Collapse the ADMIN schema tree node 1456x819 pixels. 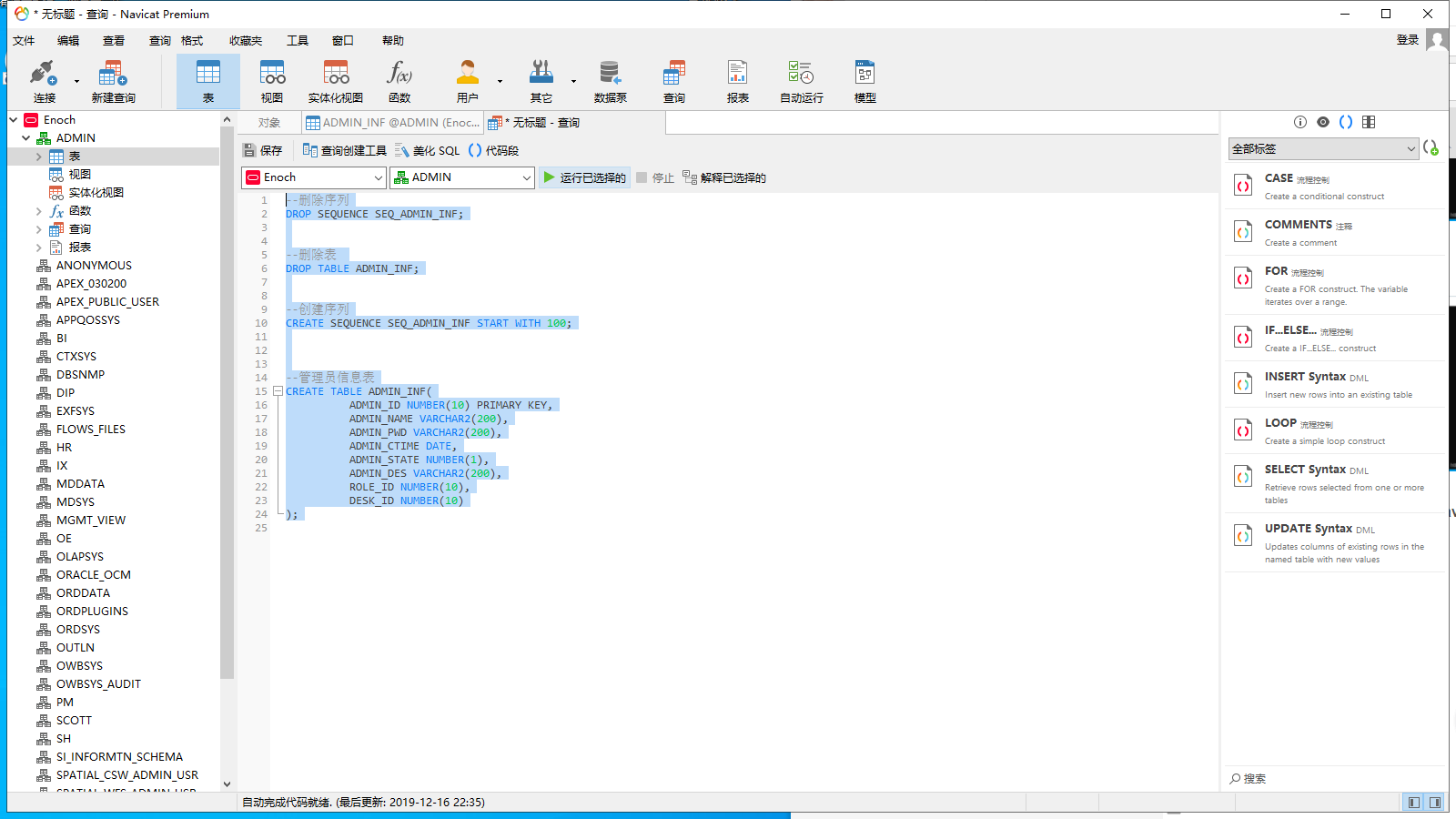pos(26,137)
